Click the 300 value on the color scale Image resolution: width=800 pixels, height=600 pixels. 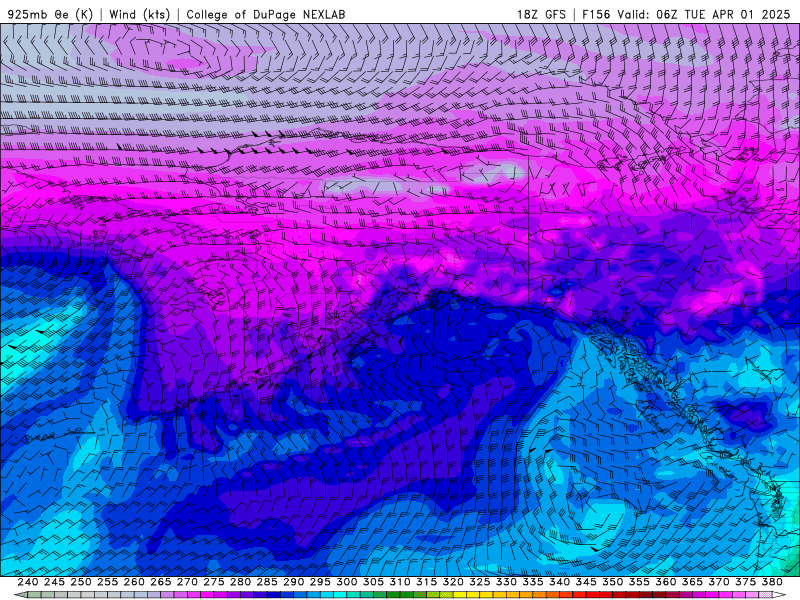click(x=347, y=582)
